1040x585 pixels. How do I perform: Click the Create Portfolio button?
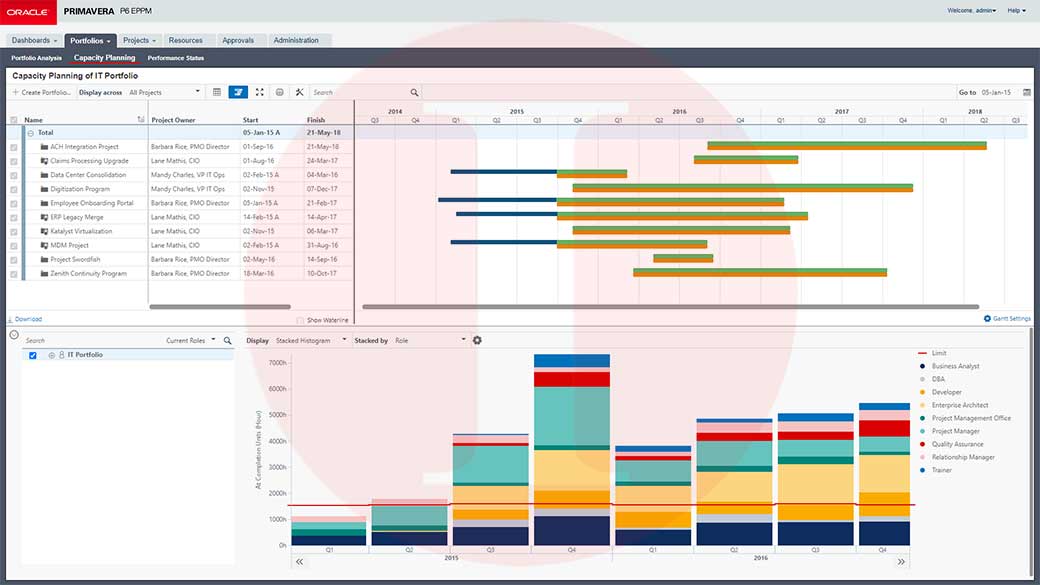click(41, 92)
